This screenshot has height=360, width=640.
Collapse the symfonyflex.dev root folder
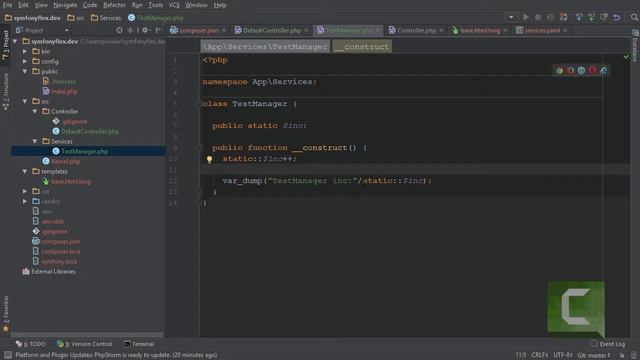[x=15, y=41]
